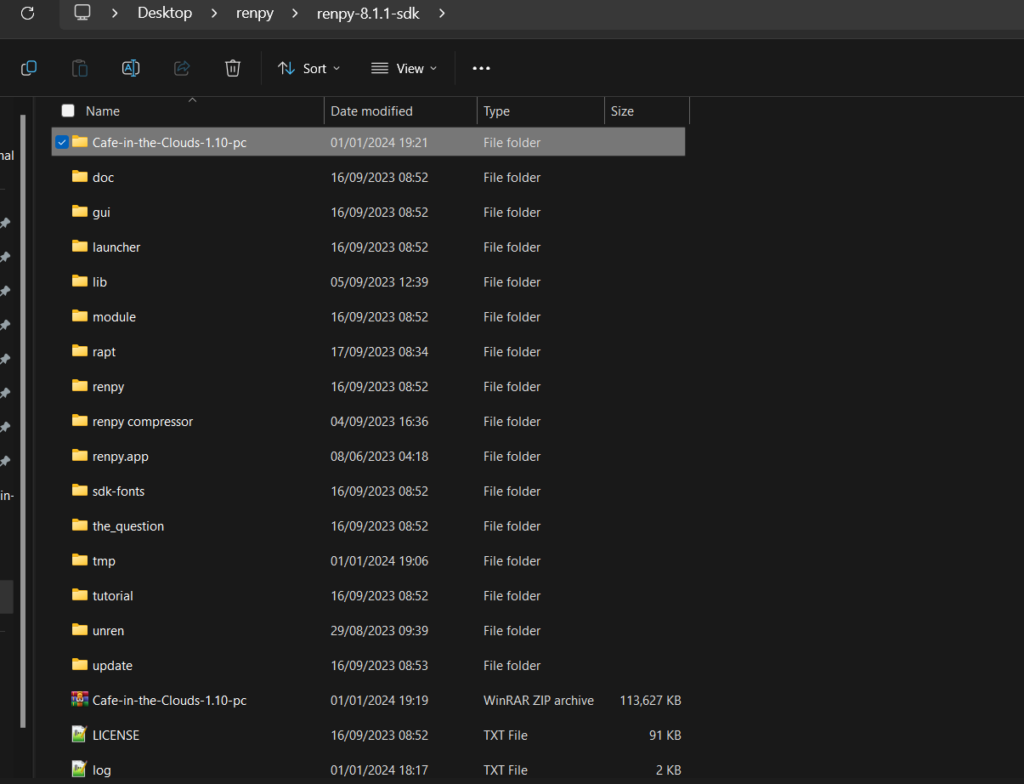Expand the chevron between renpy and renpy-8.1.1-sdk
1024x784 pixels.
295,13
